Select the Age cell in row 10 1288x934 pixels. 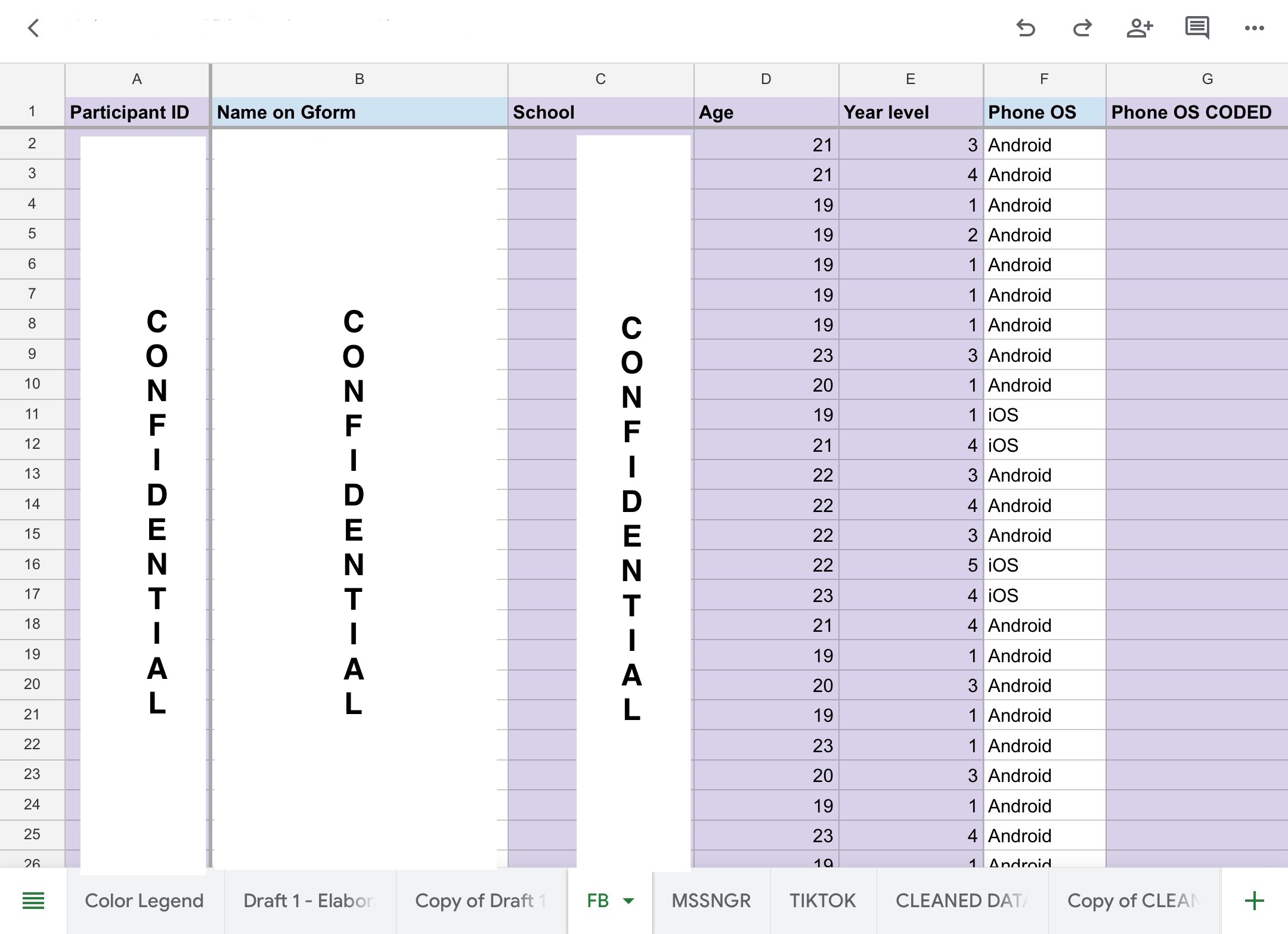[x=766, y=385]
